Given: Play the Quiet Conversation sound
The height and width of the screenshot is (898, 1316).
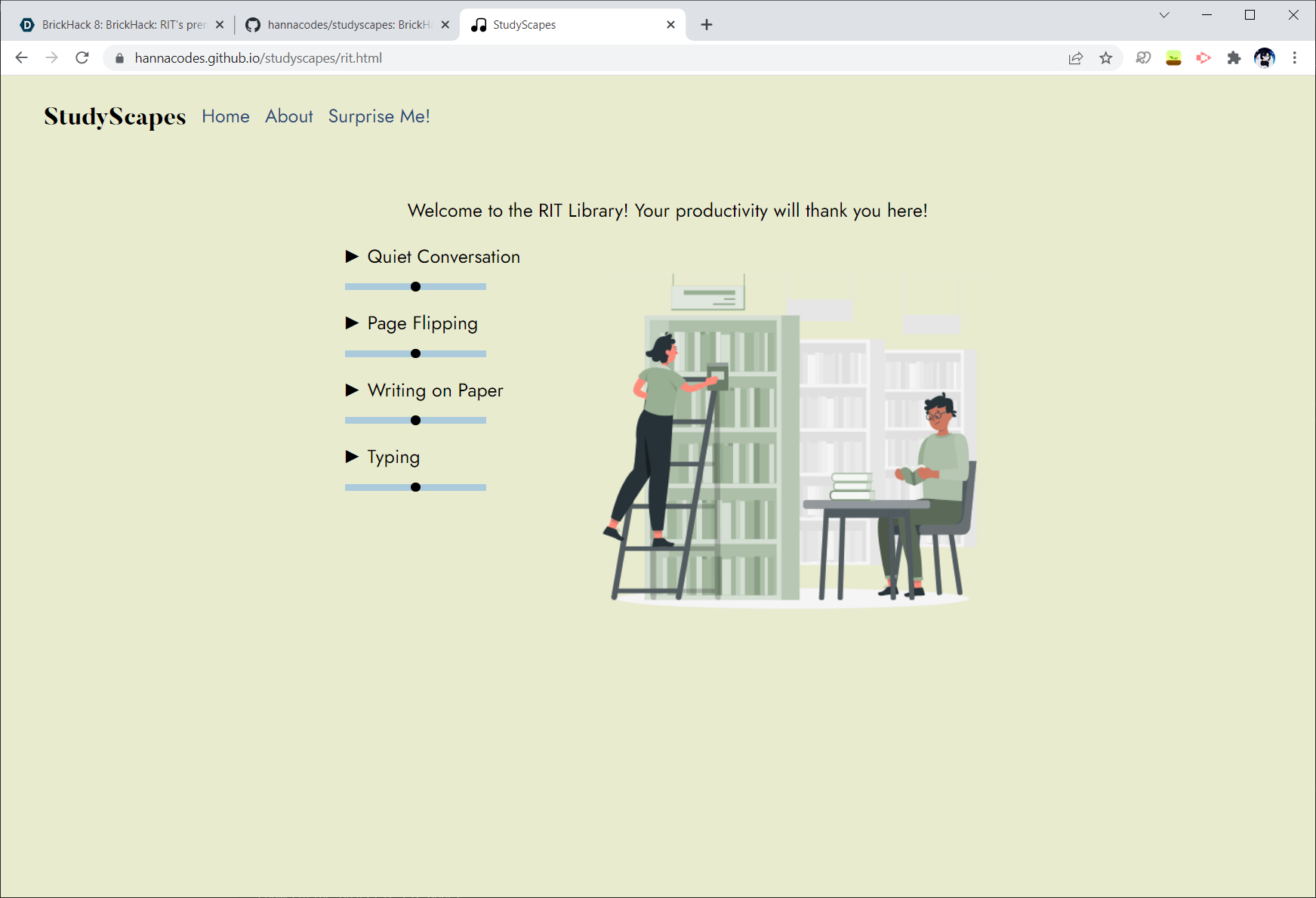Looking at the screenshot, I should (x=352, y=257).
